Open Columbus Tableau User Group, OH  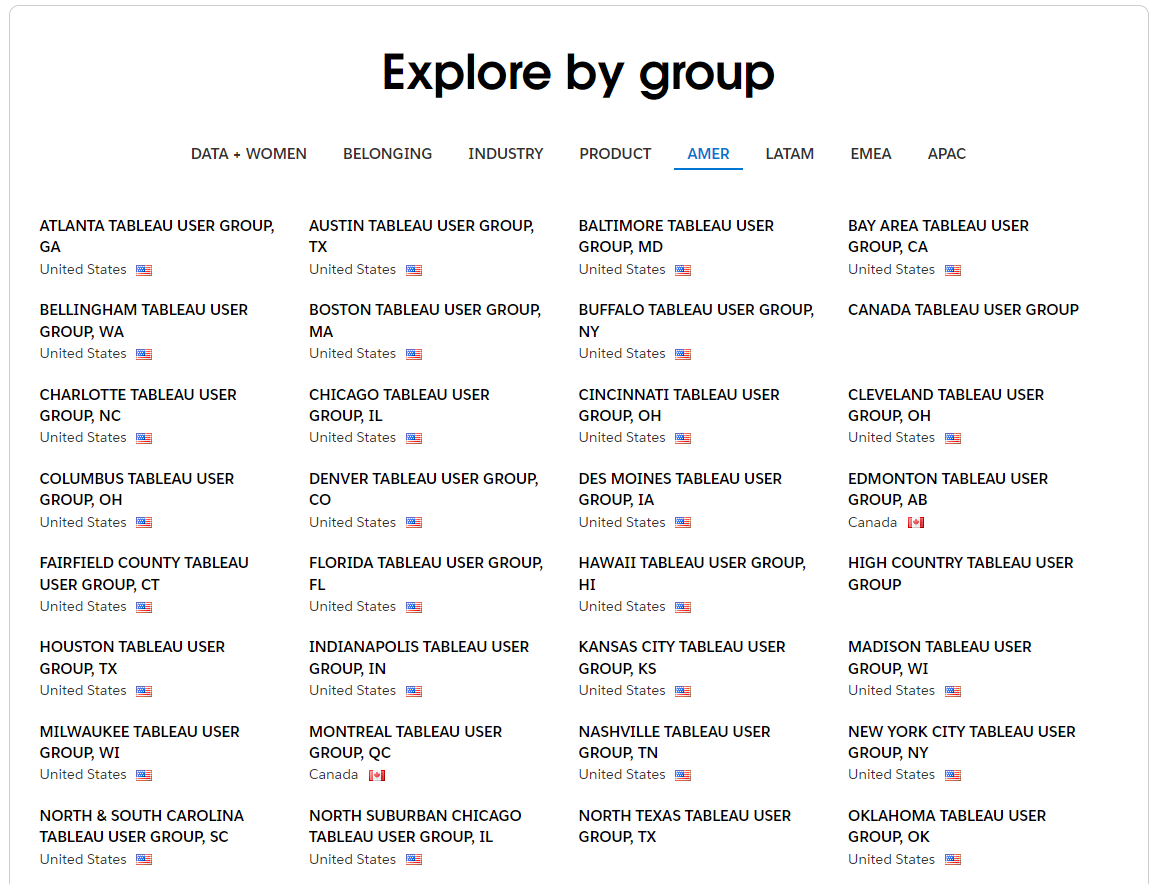(136, 489)
